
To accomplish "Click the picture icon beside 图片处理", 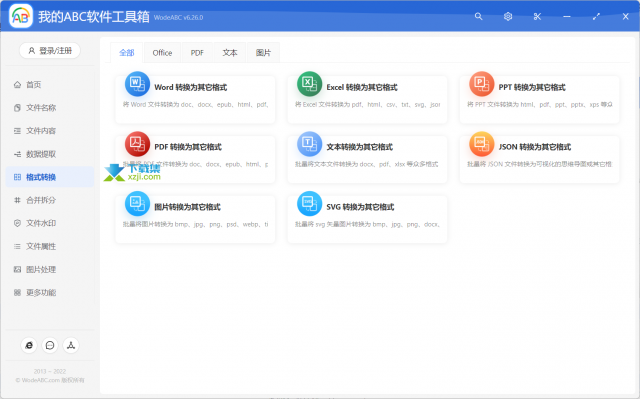I will [17, 269].
